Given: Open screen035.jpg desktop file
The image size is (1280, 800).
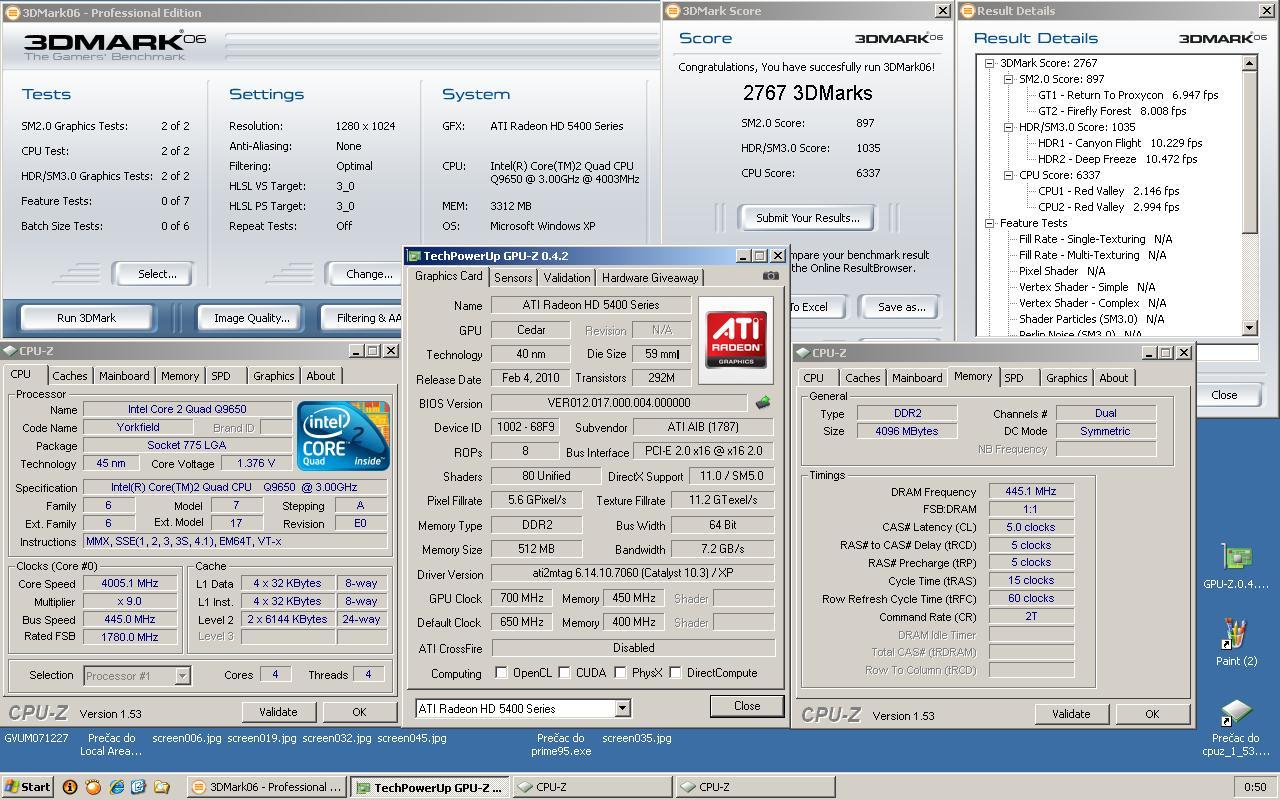Looking at the screenshot, I should point(637,738).
